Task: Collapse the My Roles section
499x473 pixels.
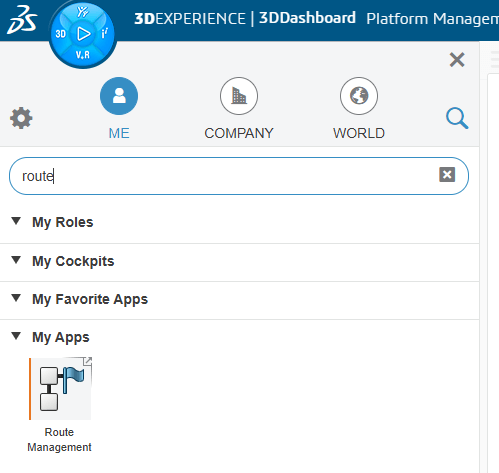Action: pyautogui.click(x=16, y=221)
